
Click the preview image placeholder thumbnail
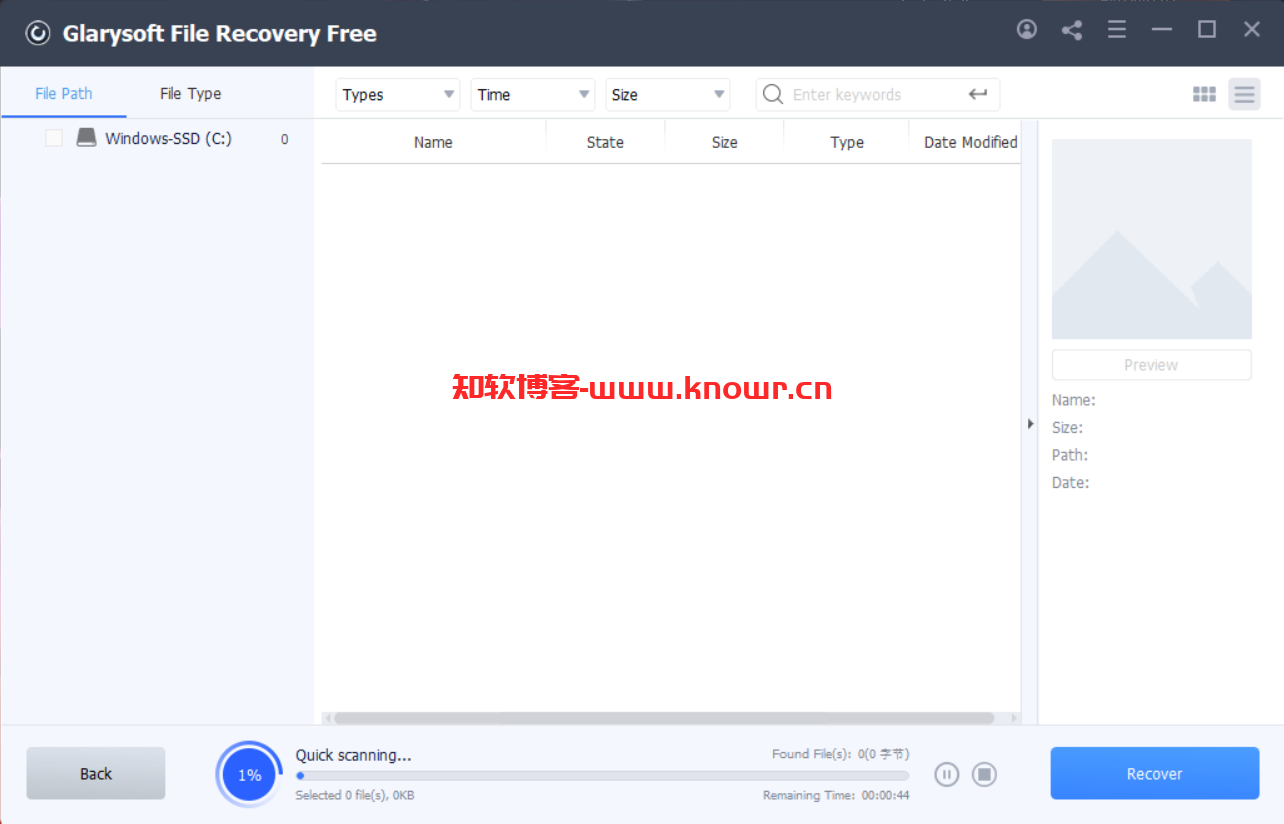[x=1151, y=239]
